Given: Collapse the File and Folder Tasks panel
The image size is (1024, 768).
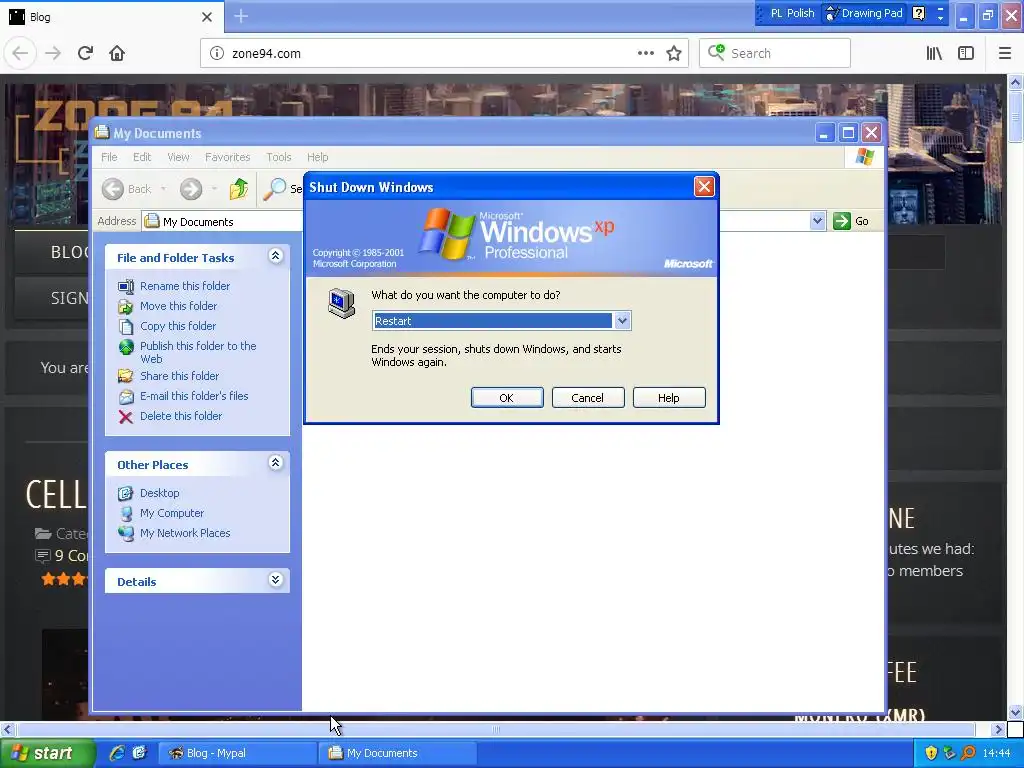Looking at the screenshot, I should click(276, 256).
